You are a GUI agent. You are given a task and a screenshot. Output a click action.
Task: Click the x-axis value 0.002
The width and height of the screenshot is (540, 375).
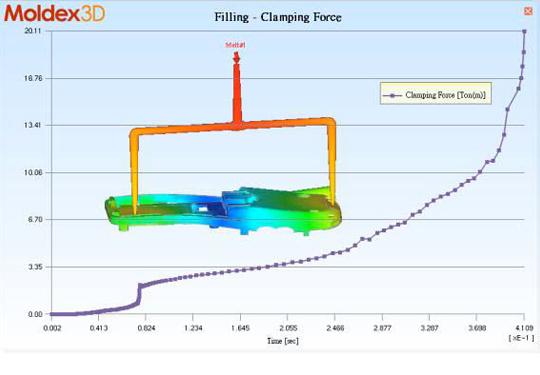tap(52, 328)
